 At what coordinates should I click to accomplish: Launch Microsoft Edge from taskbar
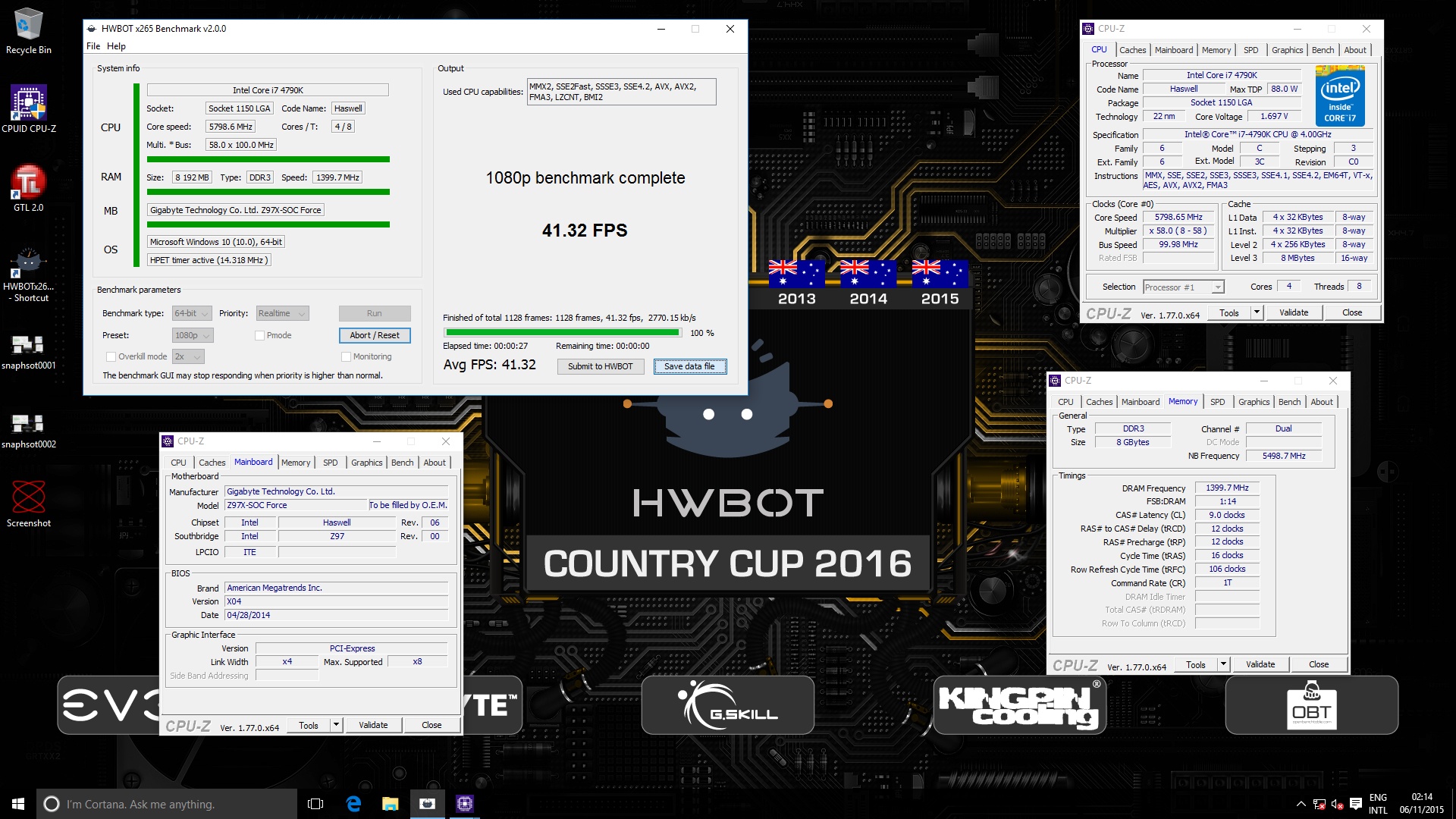point(353,804)
